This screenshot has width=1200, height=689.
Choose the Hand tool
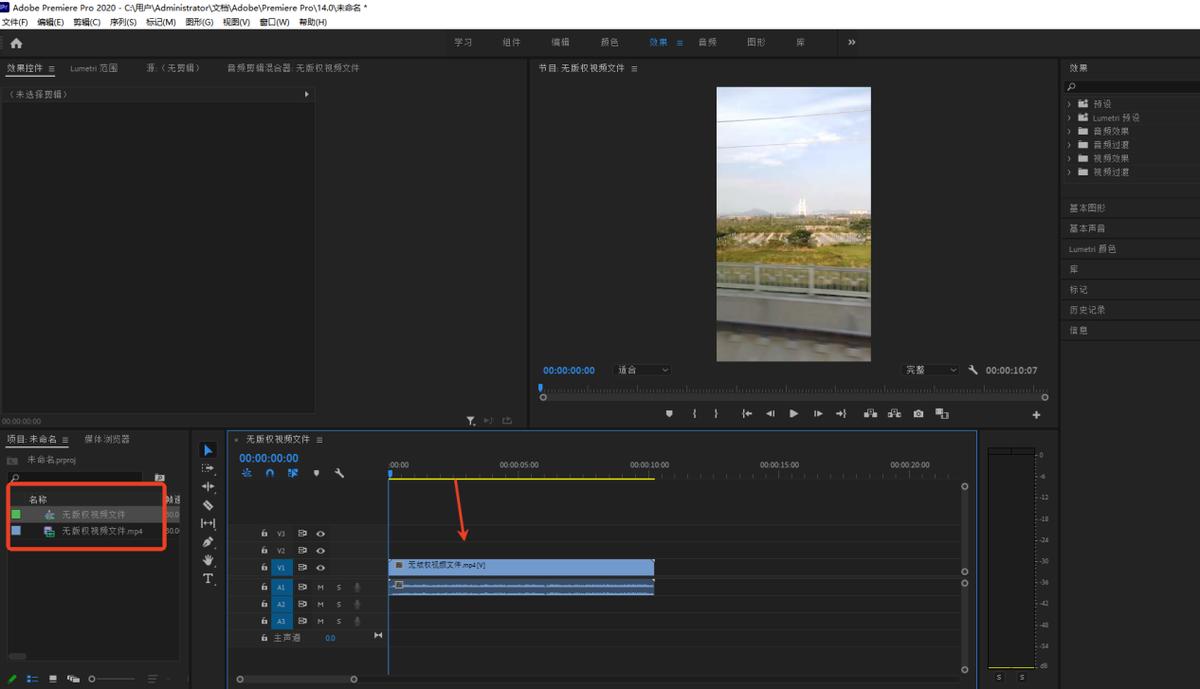click(x=208, y=560)
